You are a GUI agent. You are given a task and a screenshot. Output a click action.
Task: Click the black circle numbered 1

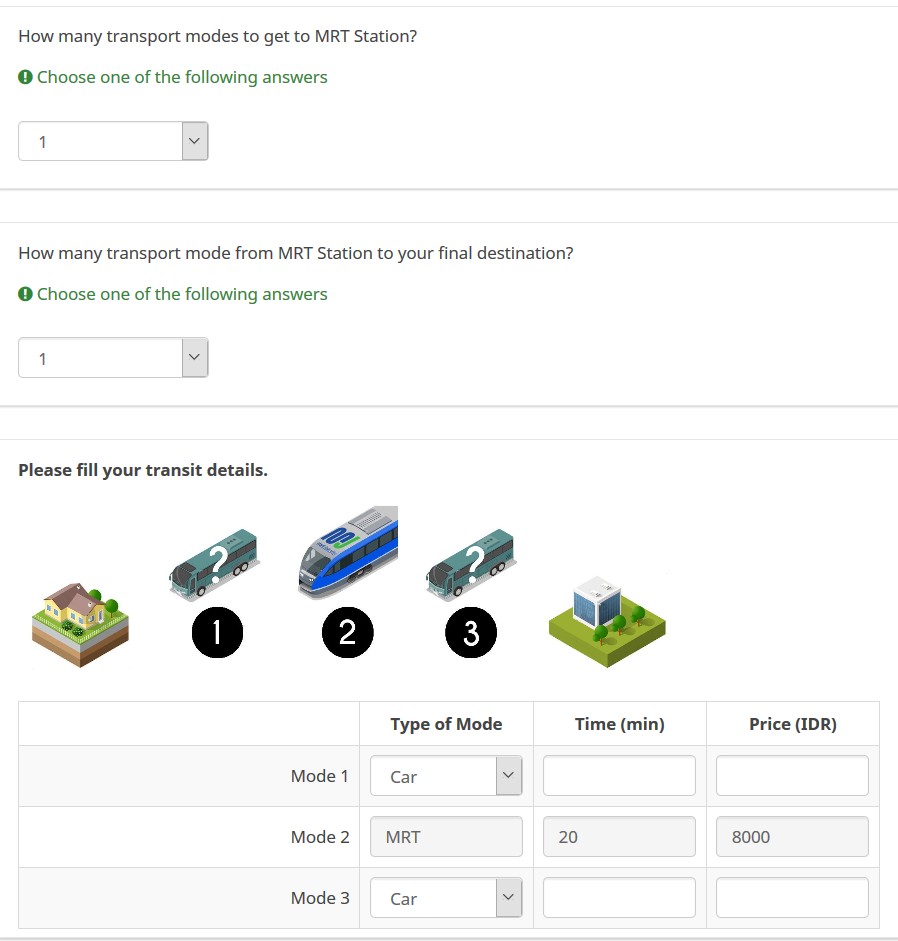click(x=217, y=632)
